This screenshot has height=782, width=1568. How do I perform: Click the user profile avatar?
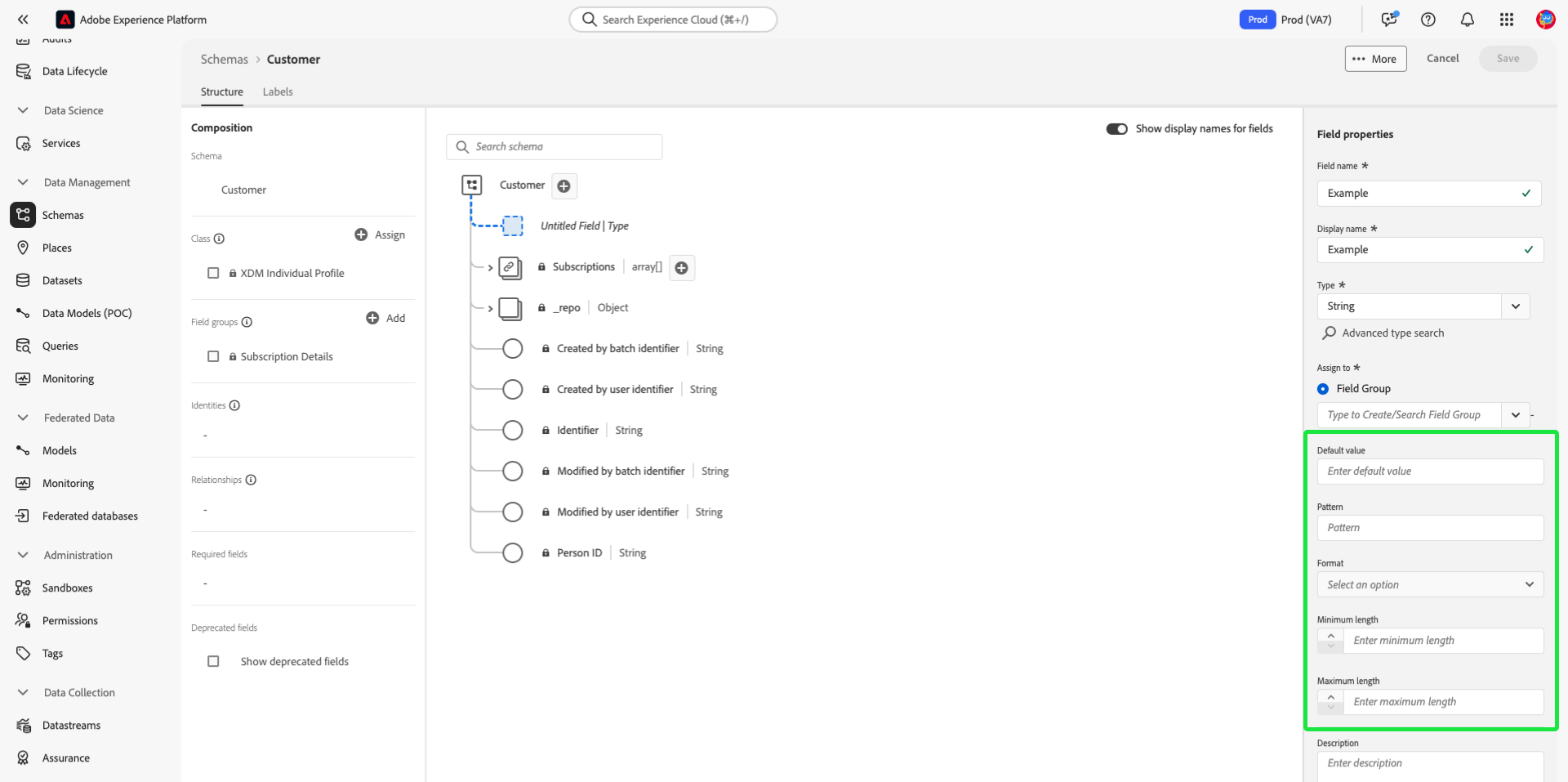(x=1545, y=20)
